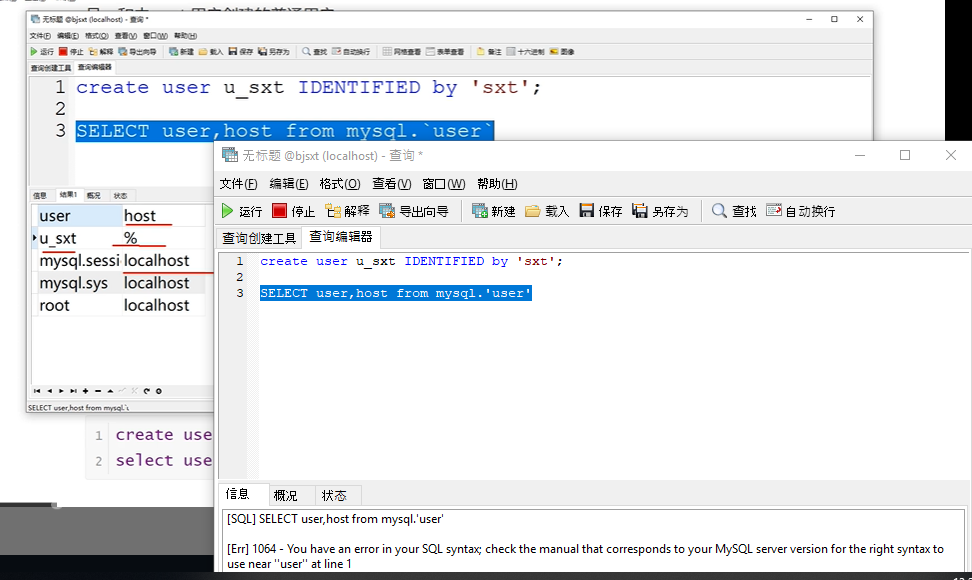Select the '%' host cell in results grid

[x=164, y=239]
